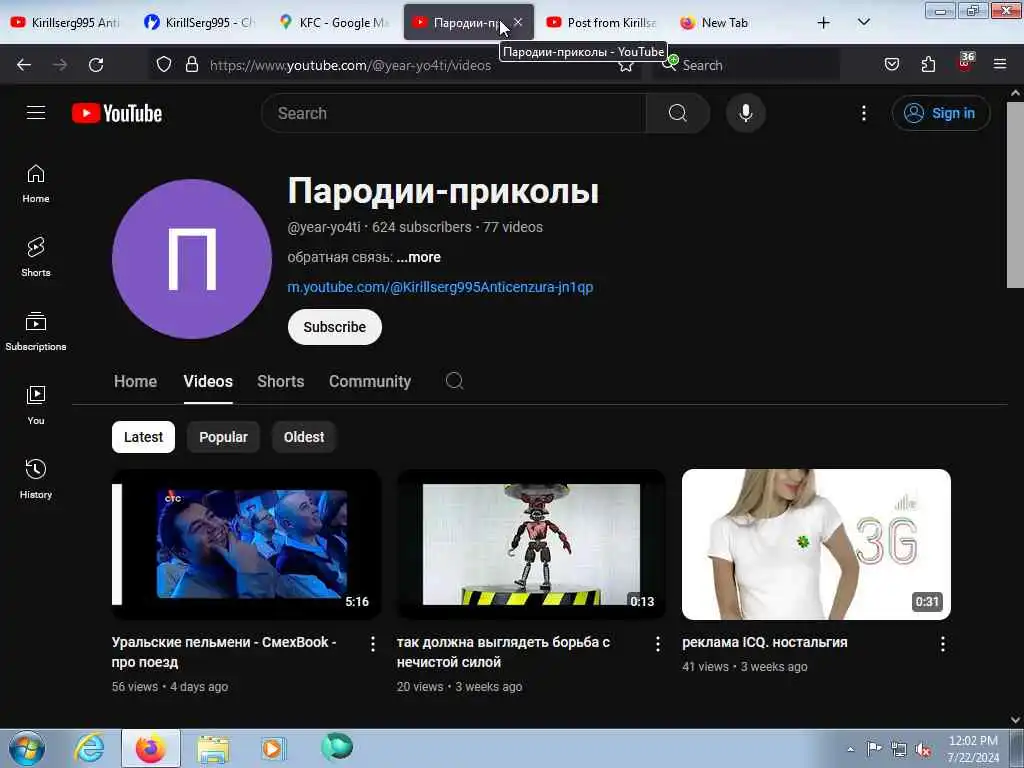List all tabs dropdown arrow
This screenshot has width=1024, height=768.
pyautogui.click(x=863, y=22)
